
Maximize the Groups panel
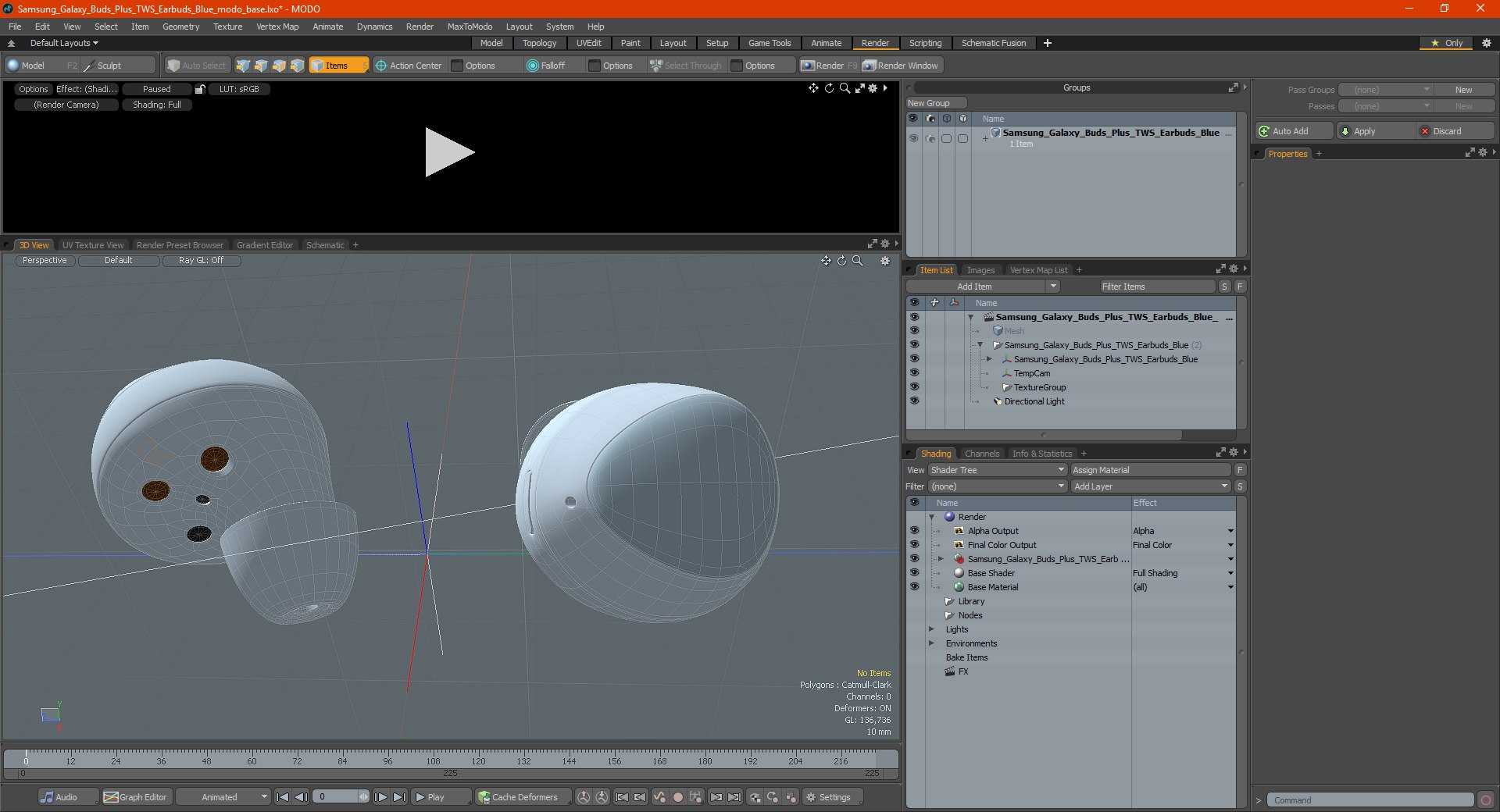click(x=1234, y=87)
